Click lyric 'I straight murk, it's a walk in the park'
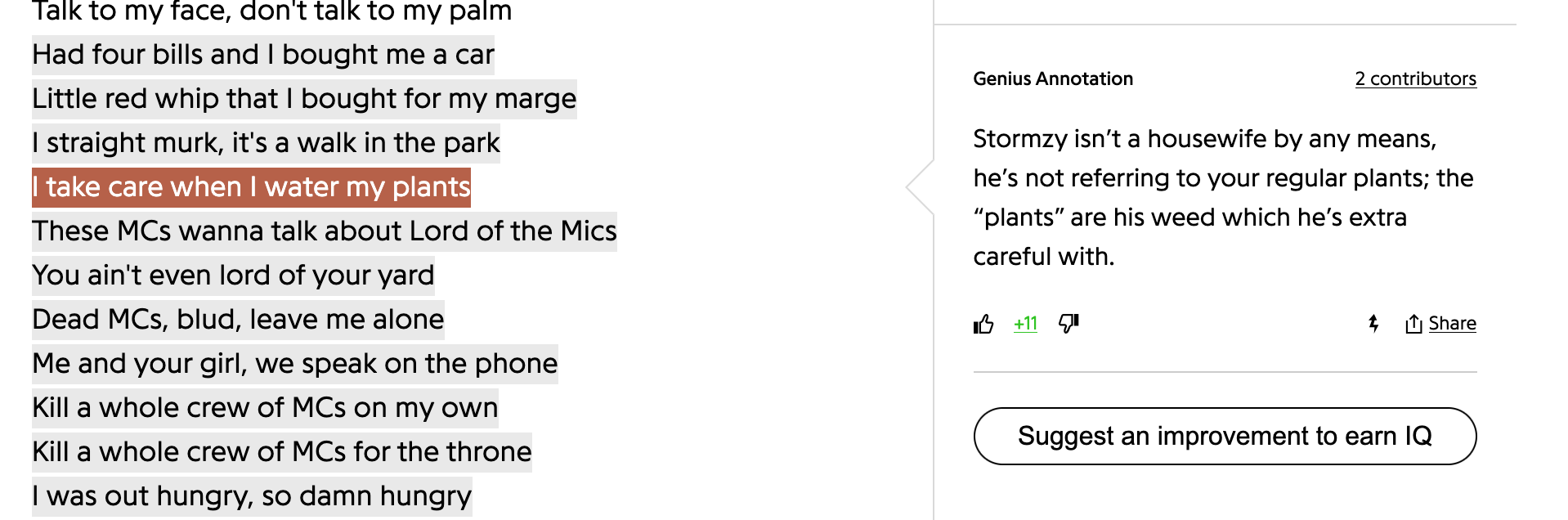Viewport: 1568px width, 520px height. (x=266, y=142)
